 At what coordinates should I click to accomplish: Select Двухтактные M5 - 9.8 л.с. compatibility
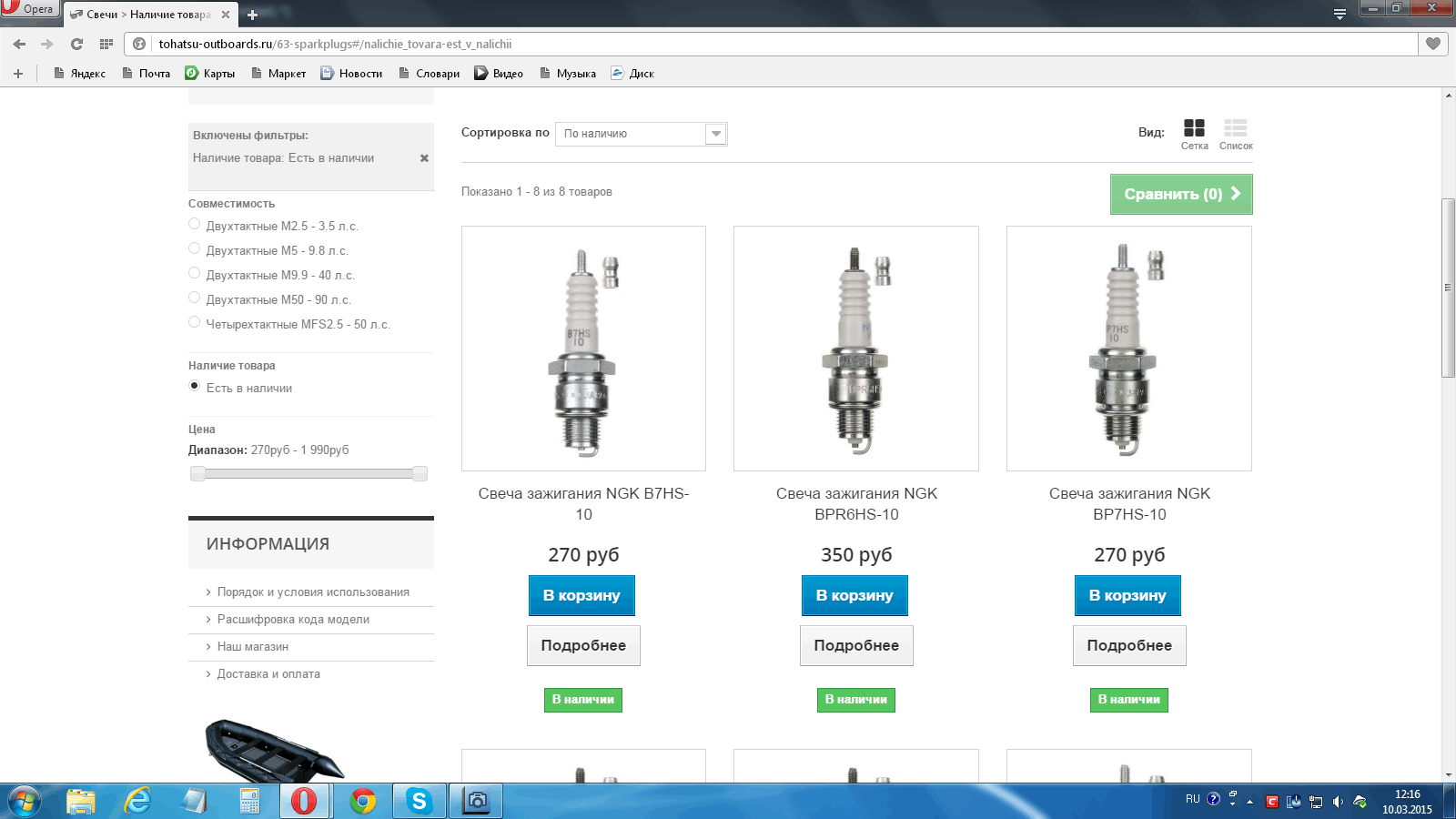pos(194,248)
